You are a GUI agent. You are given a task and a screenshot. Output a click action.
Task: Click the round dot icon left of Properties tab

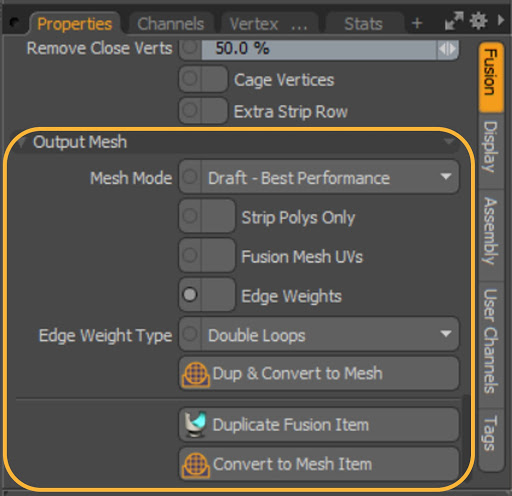click(15, 23)
